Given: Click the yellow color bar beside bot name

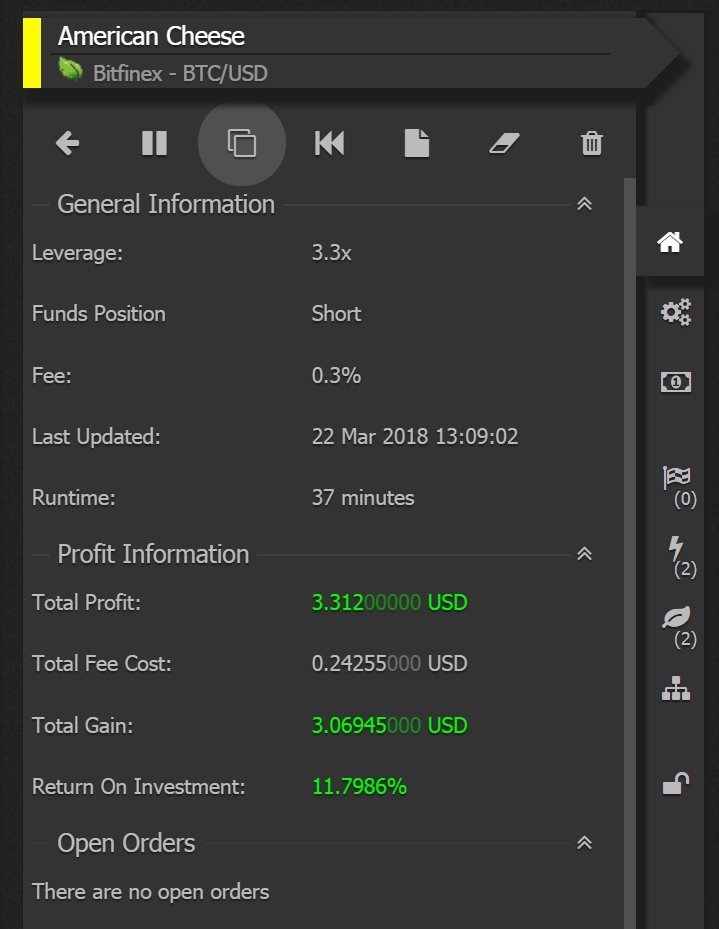Looking at the screenshot, I should [32, 53].
